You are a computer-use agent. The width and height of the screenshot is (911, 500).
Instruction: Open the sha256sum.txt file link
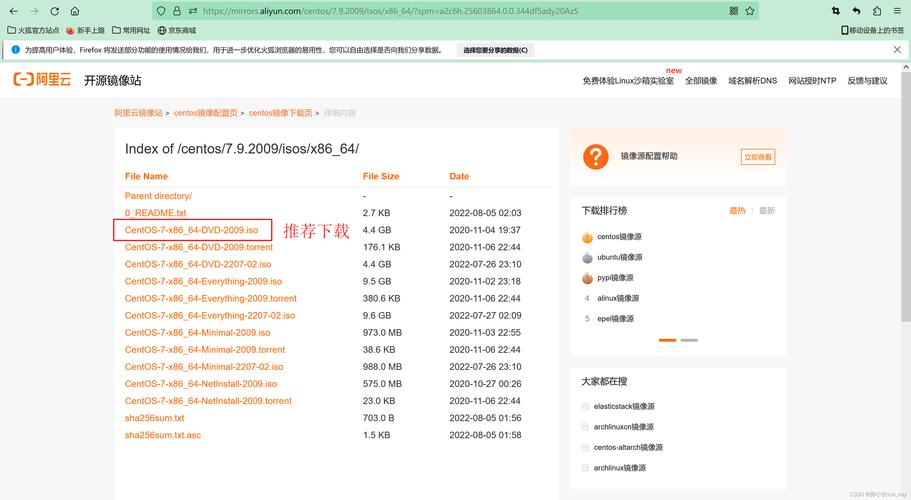[x=154, y=418]
